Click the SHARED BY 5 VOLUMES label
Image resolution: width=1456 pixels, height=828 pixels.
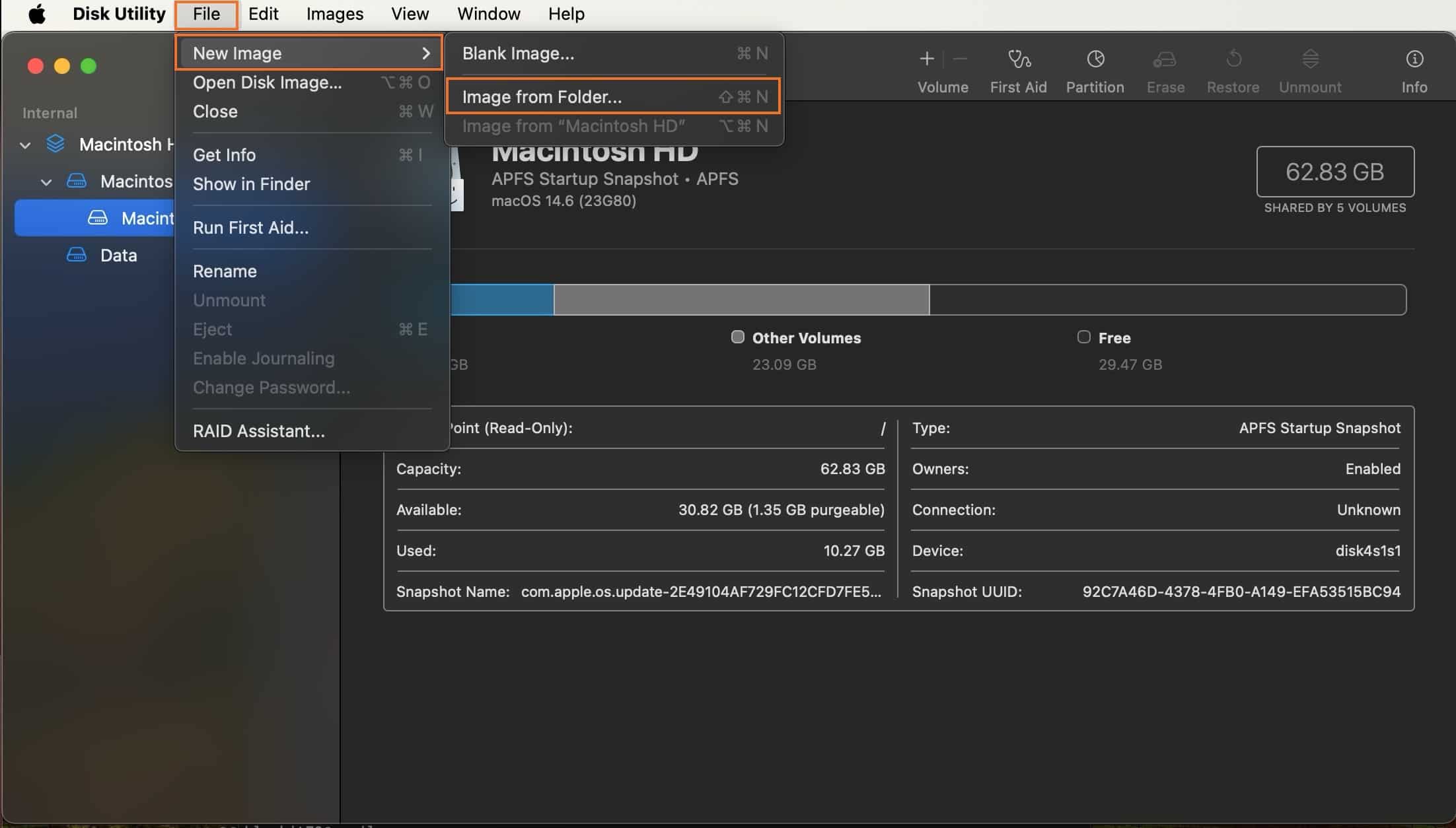coord(1335,208)
